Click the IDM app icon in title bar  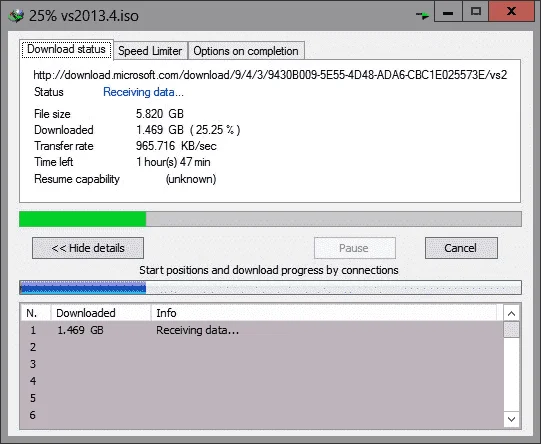(16, 16)
